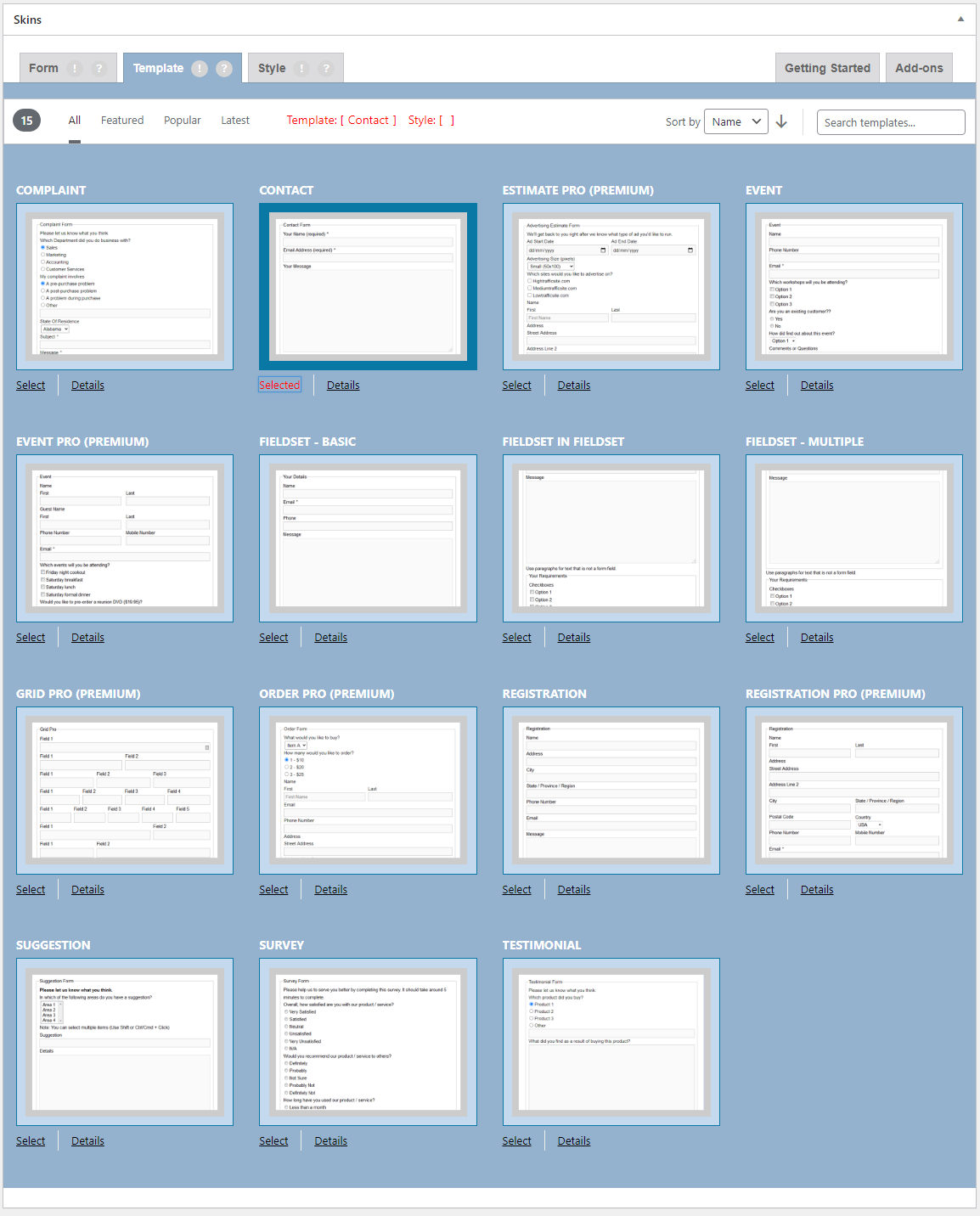Collapse the Skins panel

click(960, 19)
